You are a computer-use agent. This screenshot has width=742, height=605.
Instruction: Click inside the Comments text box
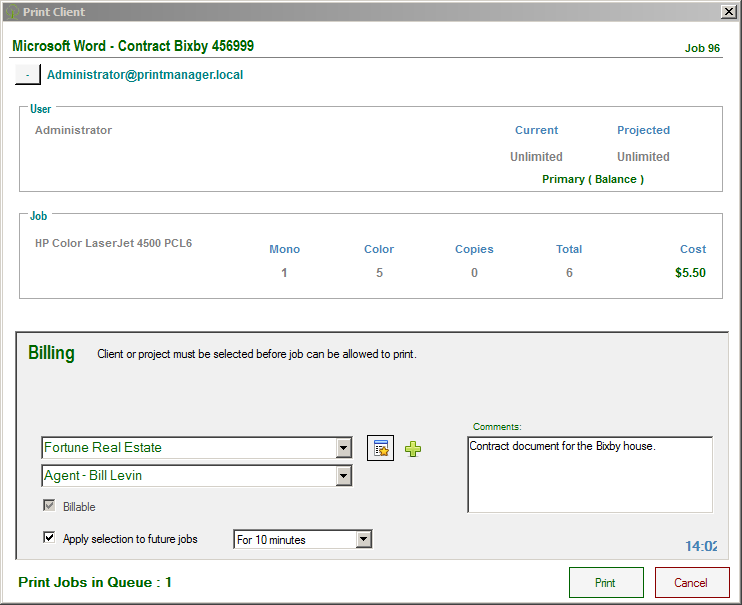tap(589, 474)
